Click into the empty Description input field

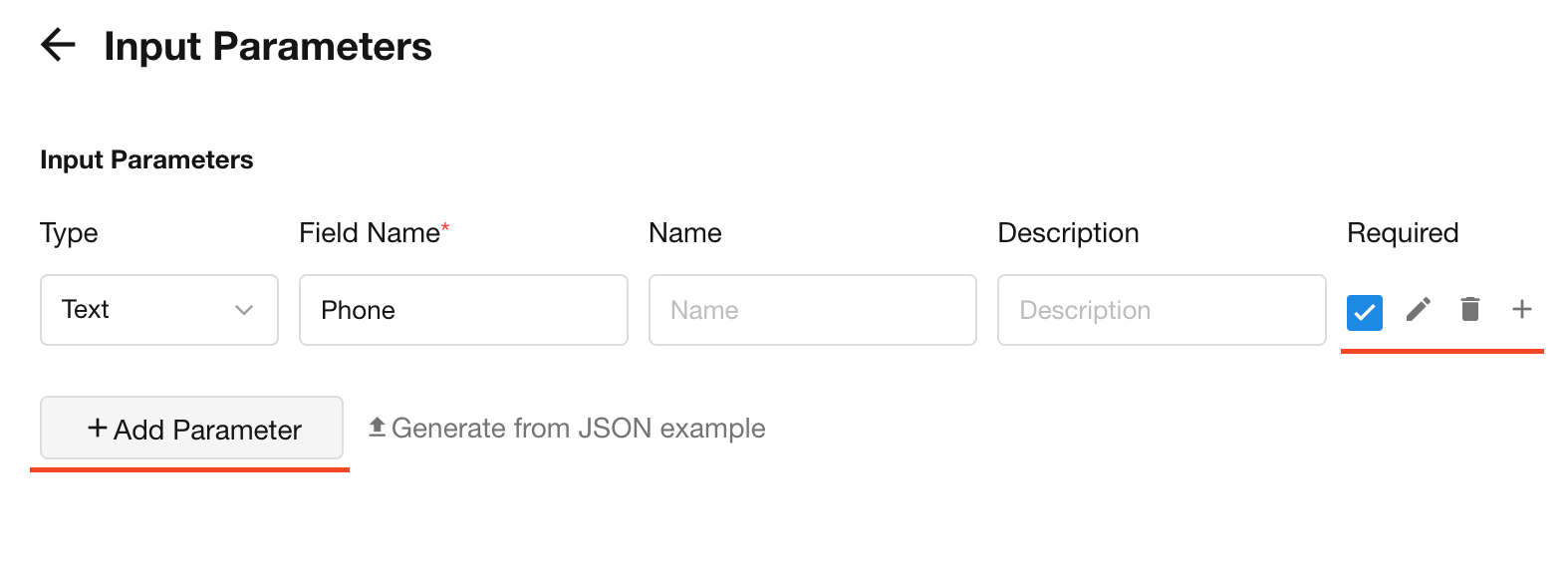pyautogui.click(x=1161, y=310)
